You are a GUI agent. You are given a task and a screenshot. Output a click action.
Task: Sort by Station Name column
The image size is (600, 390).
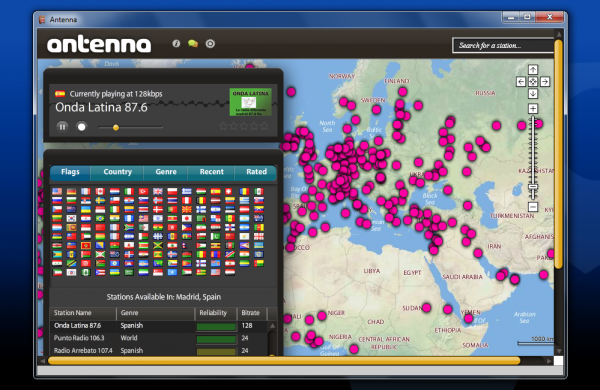click(x=83, y=313)
